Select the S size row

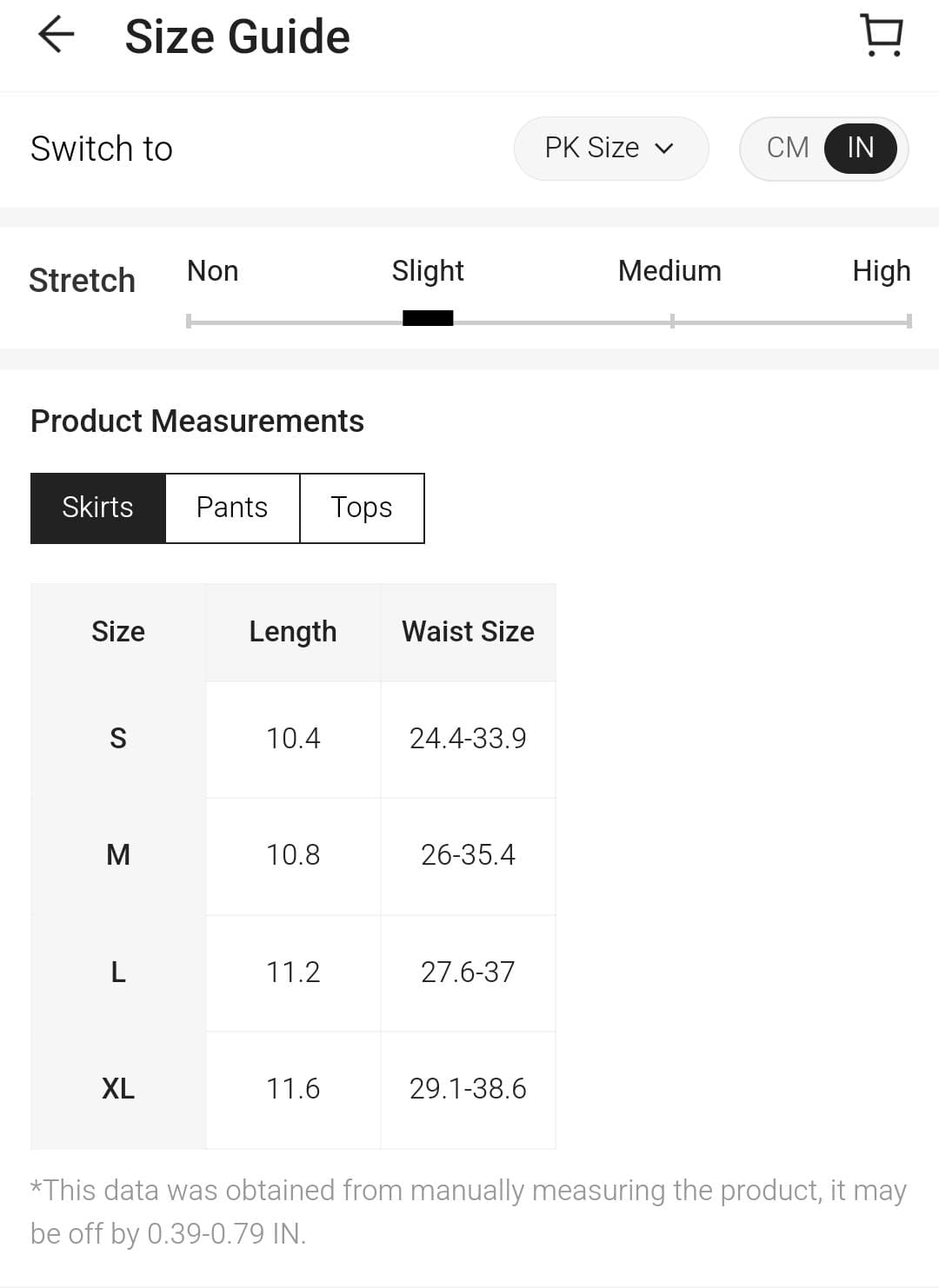(118, 739)
